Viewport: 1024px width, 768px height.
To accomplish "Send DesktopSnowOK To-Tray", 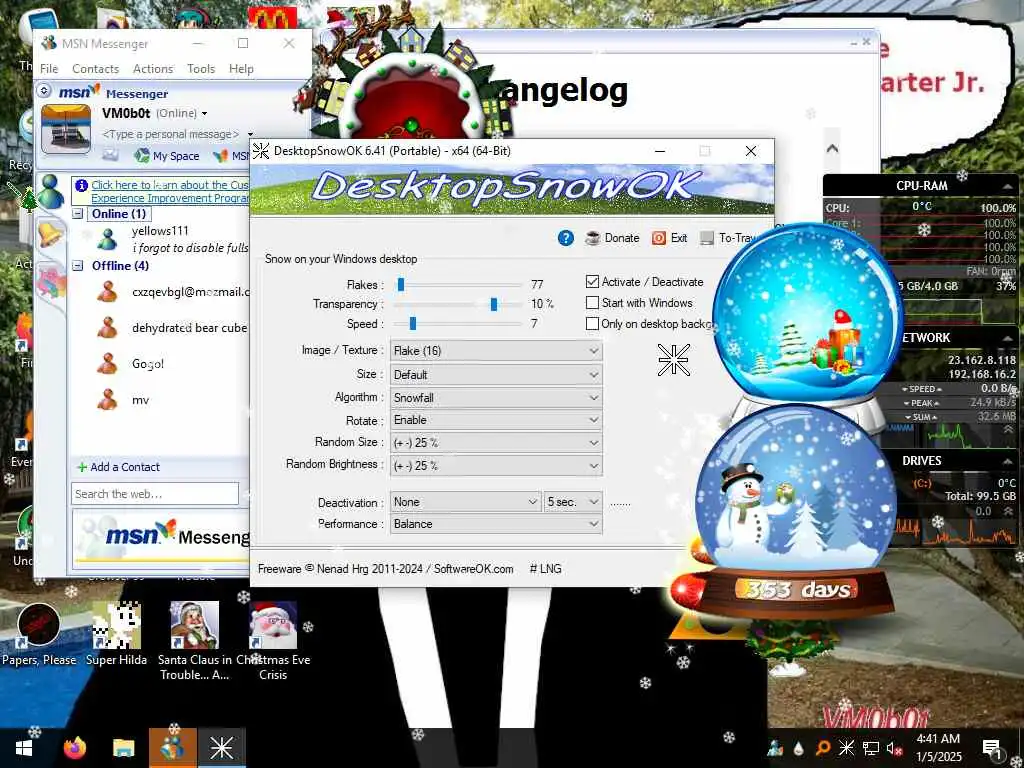I will [x=729, y=238].
